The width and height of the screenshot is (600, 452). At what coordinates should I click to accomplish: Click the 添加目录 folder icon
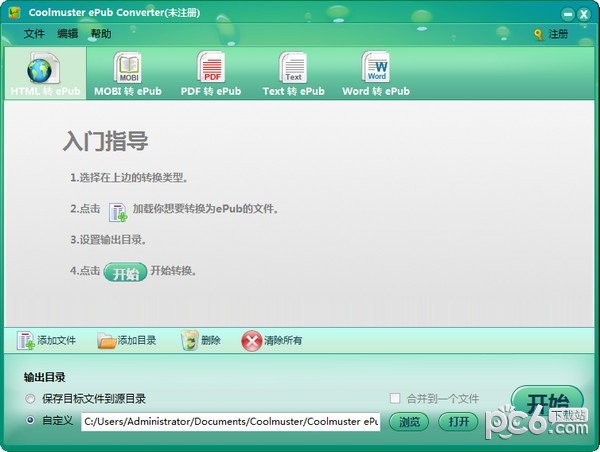click(x=106, y=340)
